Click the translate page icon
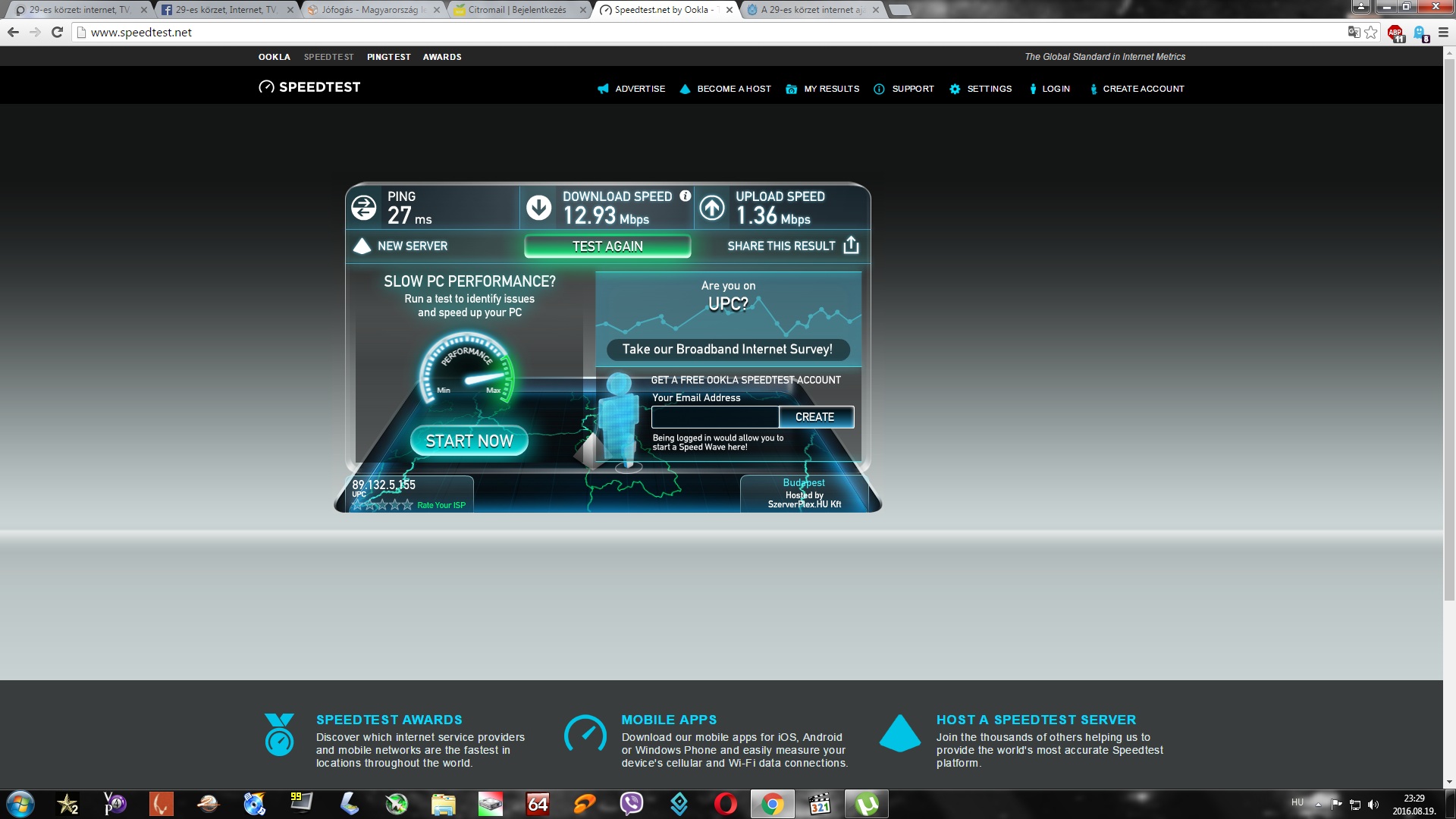1456x819 pixels. pyautogui.click(x=1354, y=32)
